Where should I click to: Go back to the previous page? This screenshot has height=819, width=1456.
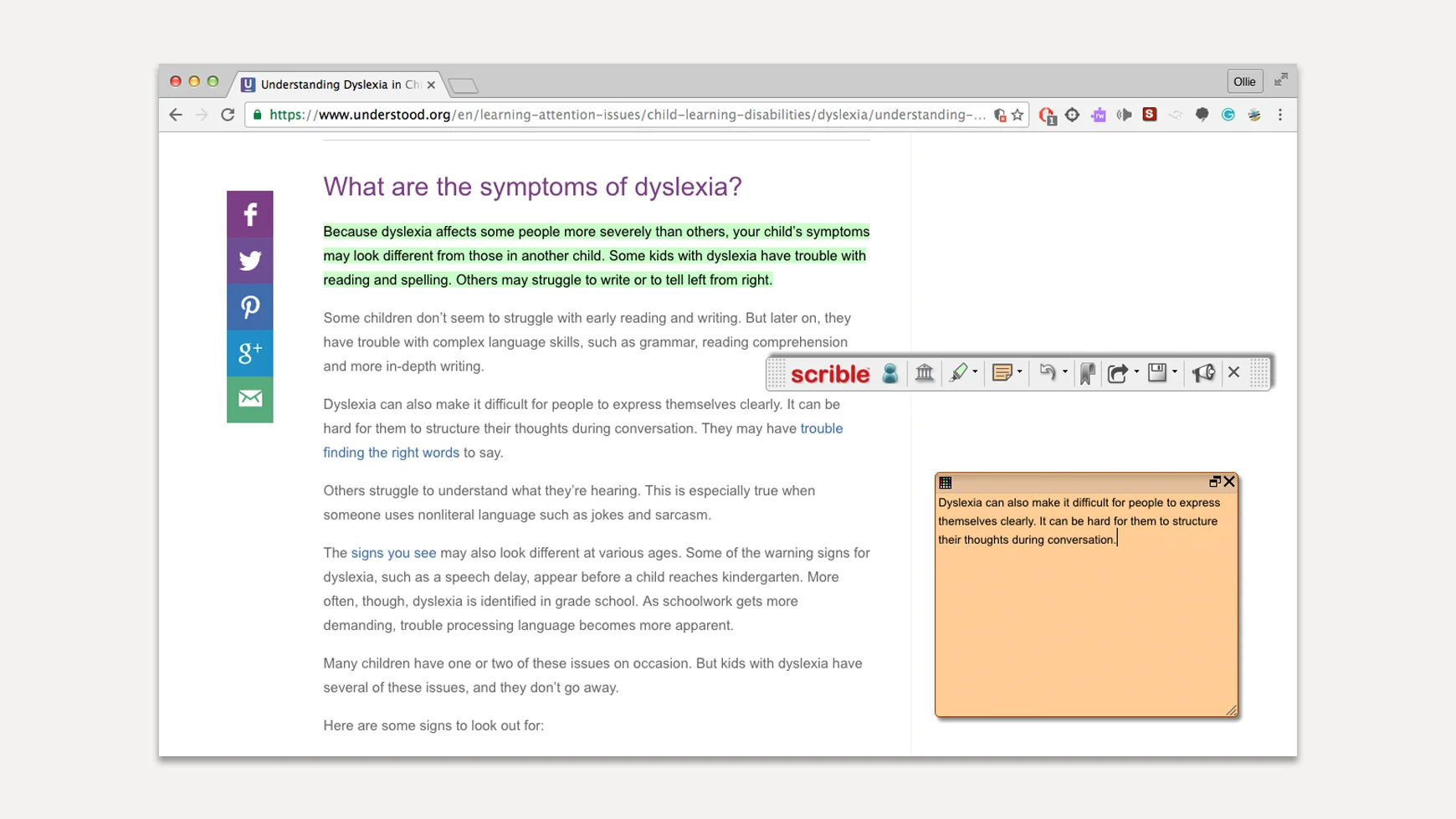click(x=175, y=115)
